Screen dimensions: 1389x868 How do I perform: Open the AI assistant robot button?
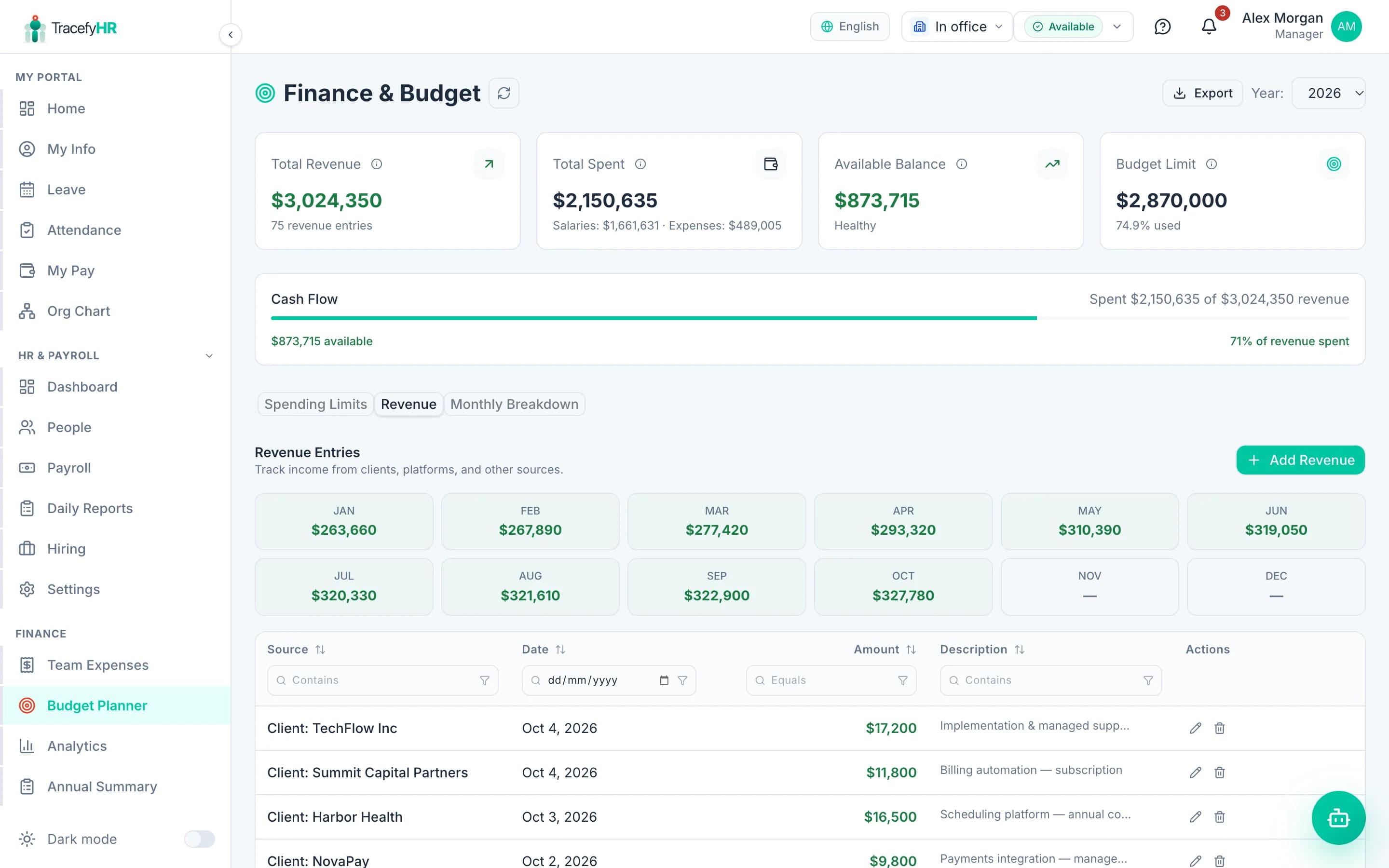(1338, 817)
